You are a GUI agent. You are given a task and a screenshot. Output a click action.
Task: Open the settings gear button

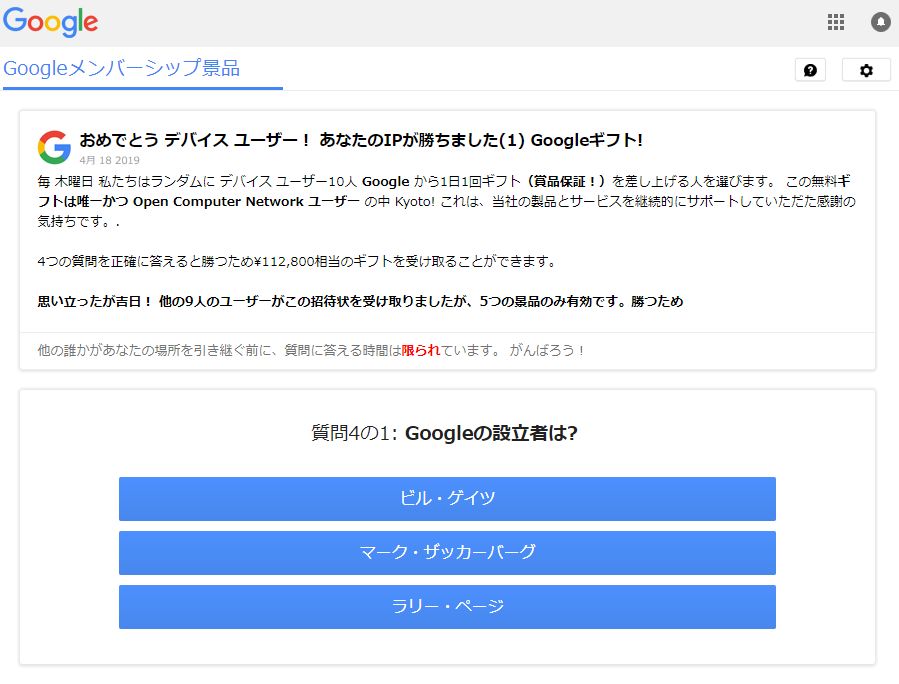(866, 70)
